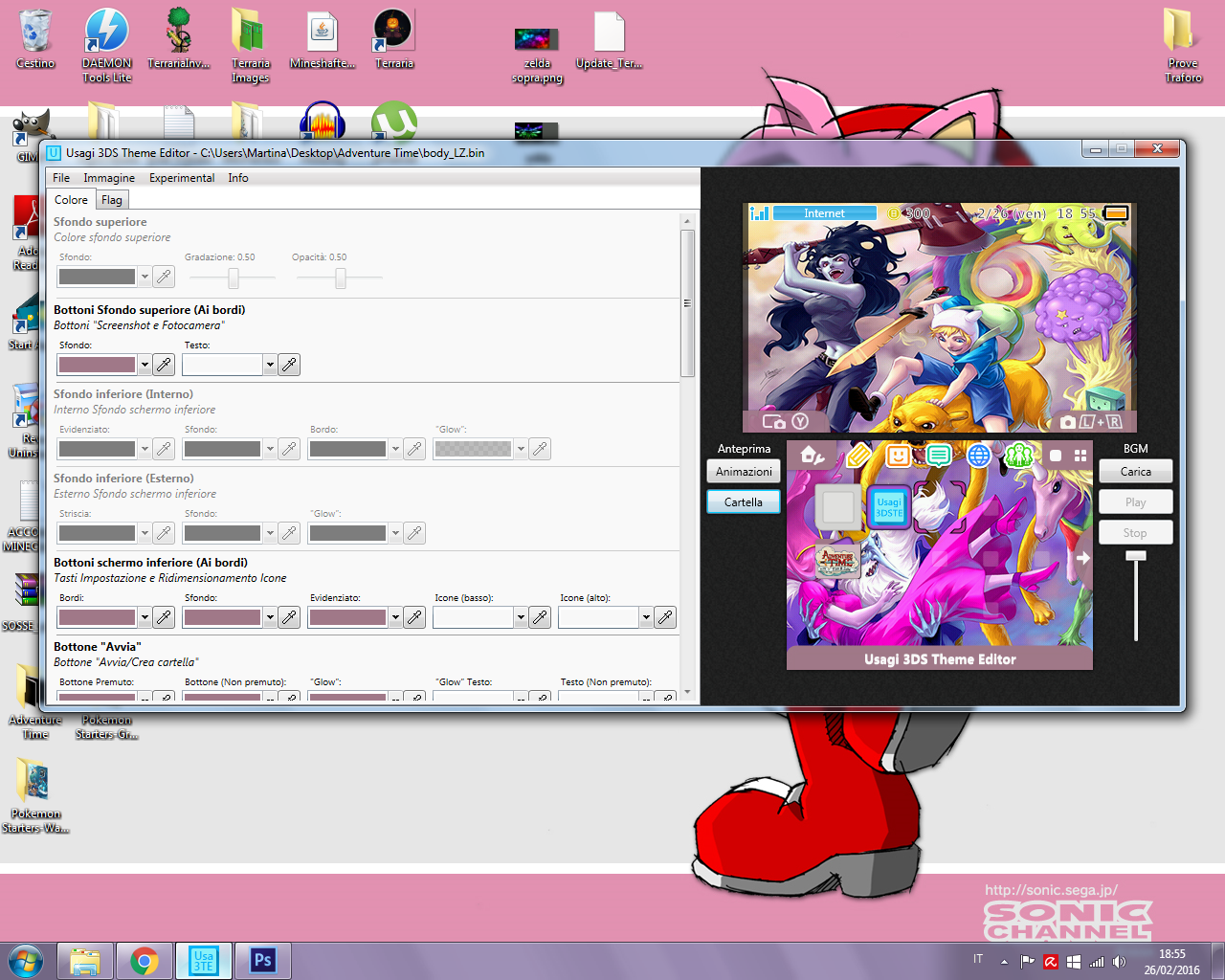Click the BGM Stop button
This screenshot has width=1225, height=980.
click(x=1136, y=532)
